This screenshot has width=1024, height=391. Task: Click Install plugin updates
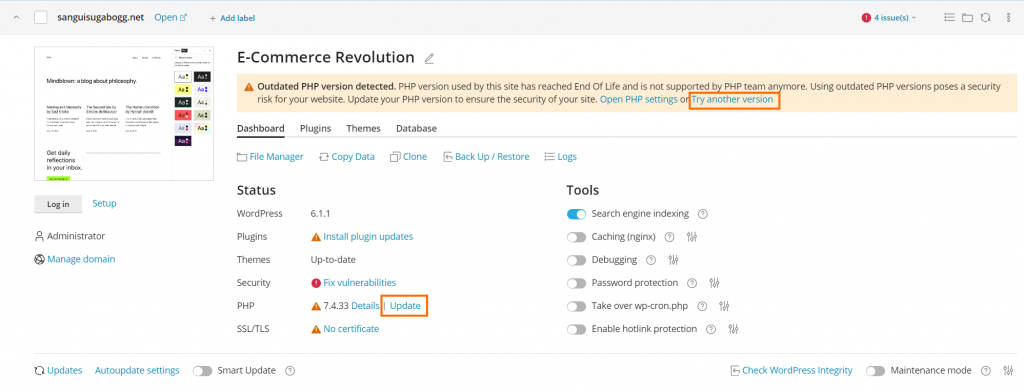tap(368, 236)
